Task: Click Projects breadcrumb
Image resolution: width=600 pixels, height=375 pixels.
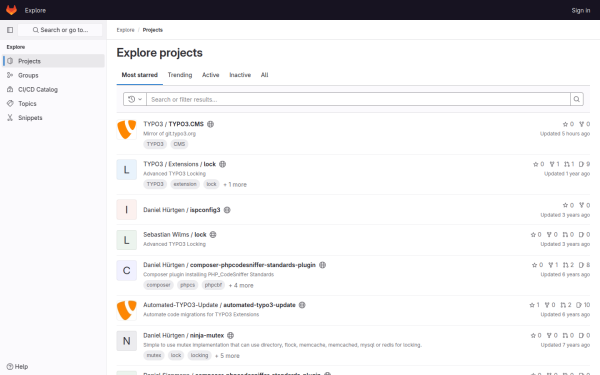Action: coord(153,30)
